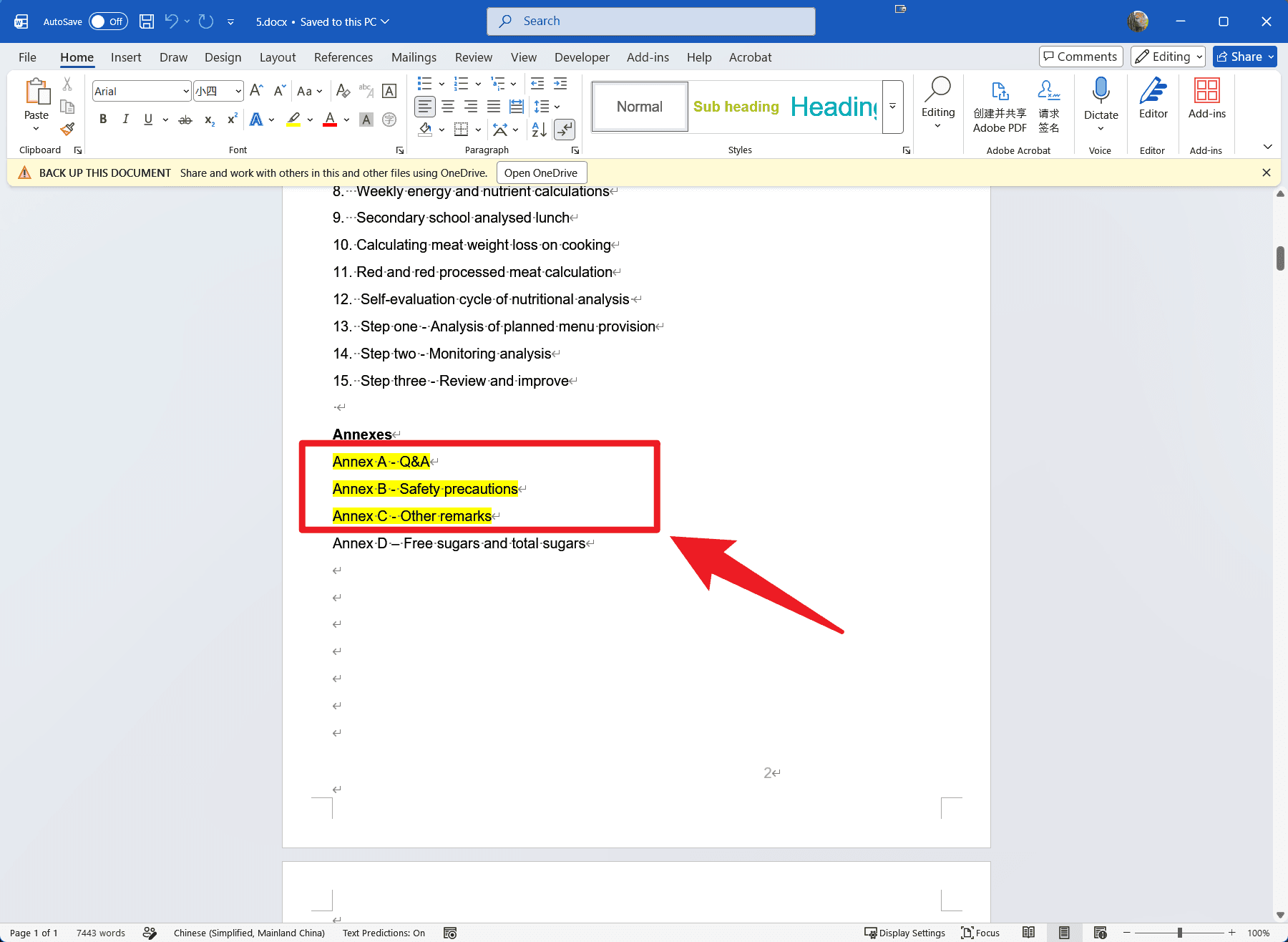The width and height of the screenshot is (1288, 942).
Task: Click Open OneDrive button
Action: pyautogui.click(x=541, y=173)
